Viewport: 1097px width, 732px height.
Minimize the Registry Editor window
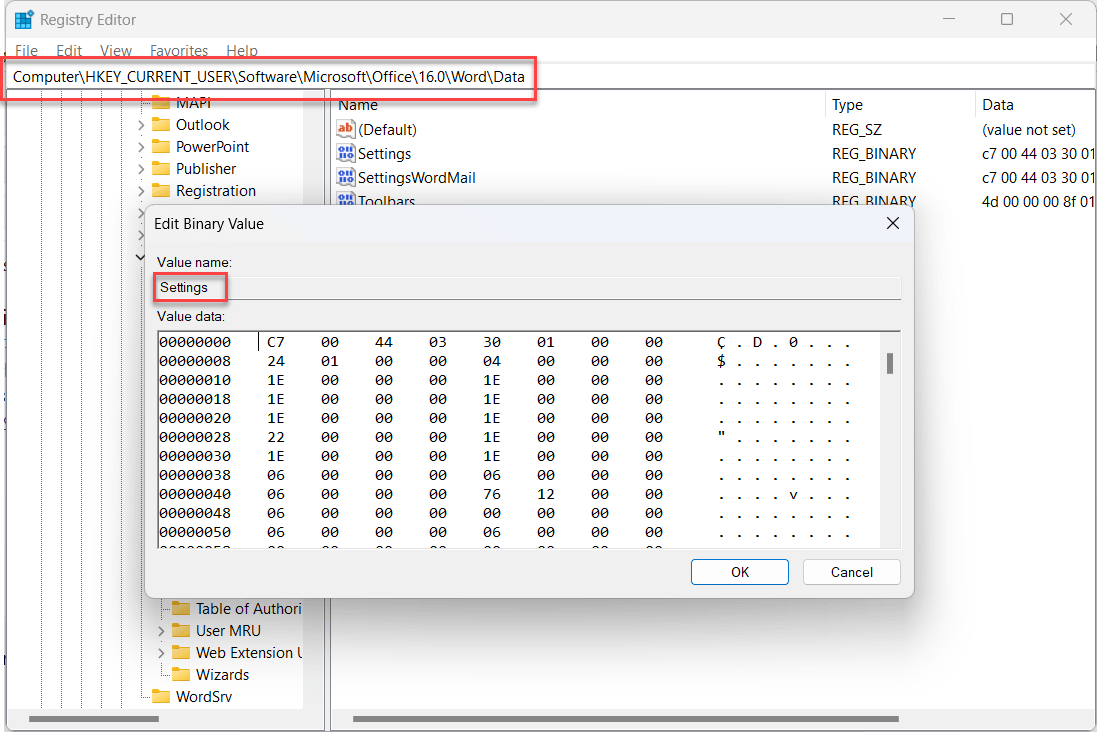pos(949,19)
